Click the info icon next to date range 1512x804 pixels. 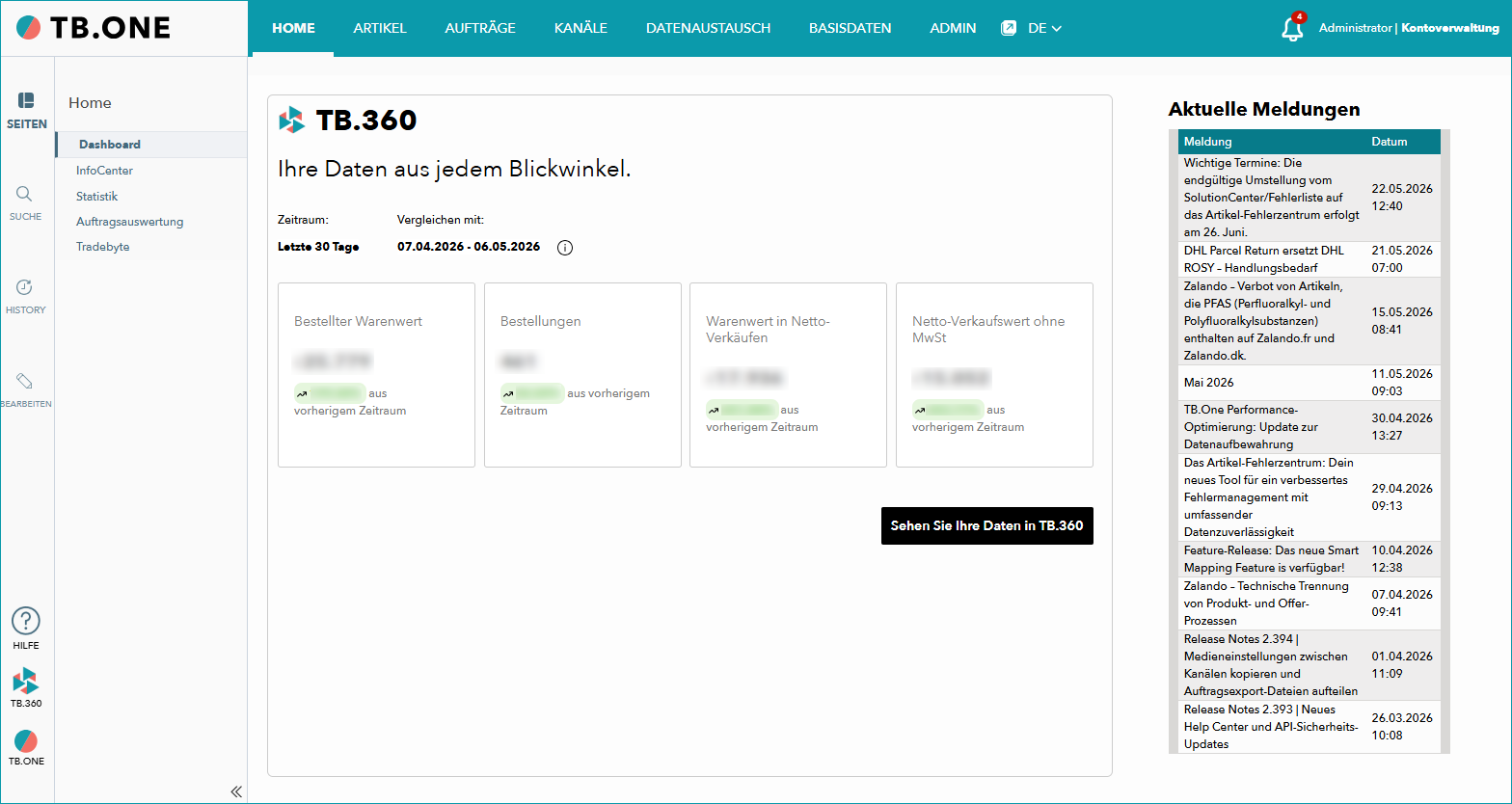click(565, 248)
